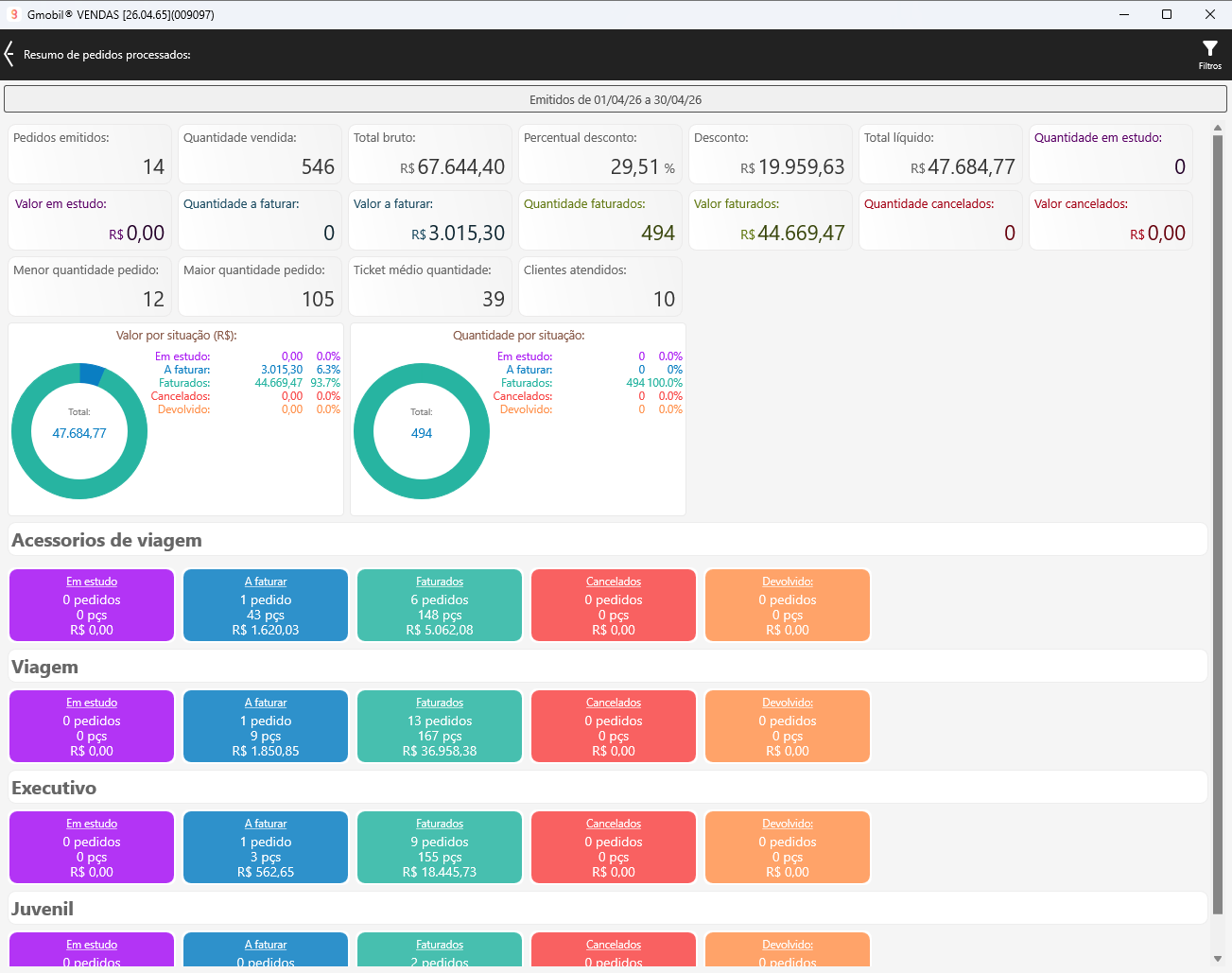Click the Percentual desconto 29,51 % card
Image resolution: width=1232 pixels, height=973 pixels.
point(600,154)
